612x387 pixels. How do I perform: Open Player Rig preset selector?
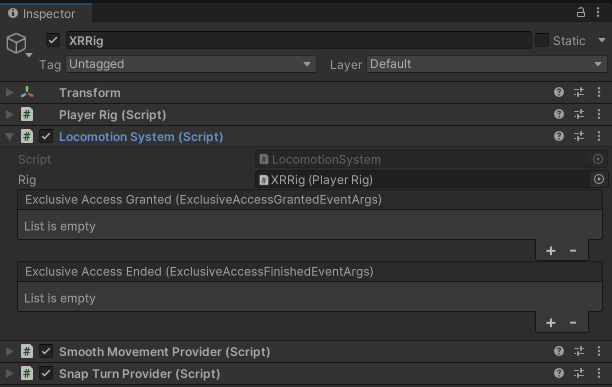(579, 114)
